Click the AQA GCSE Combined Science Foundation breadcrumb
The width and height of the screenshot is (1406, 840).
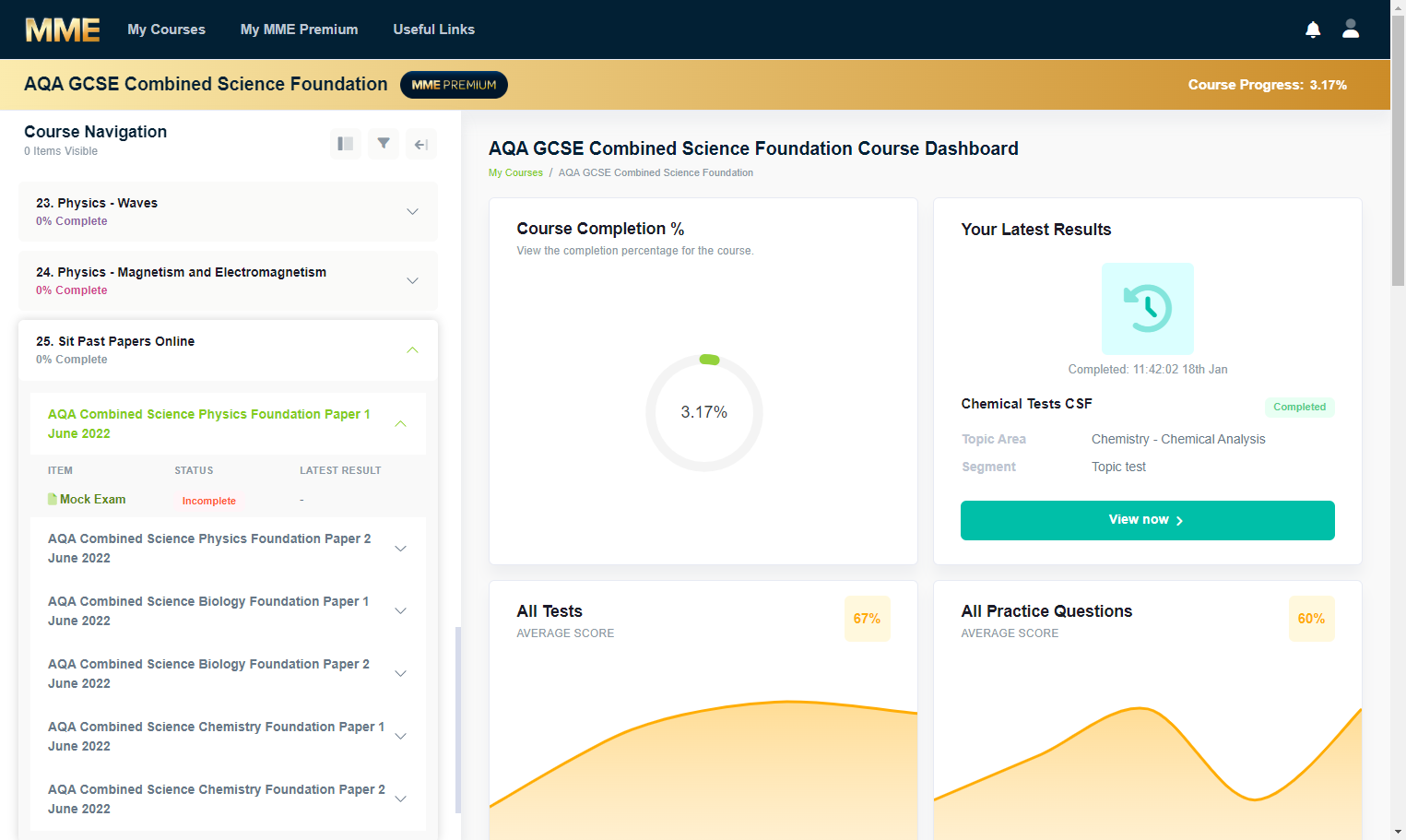pyautogui.click(x=656, y=172)
